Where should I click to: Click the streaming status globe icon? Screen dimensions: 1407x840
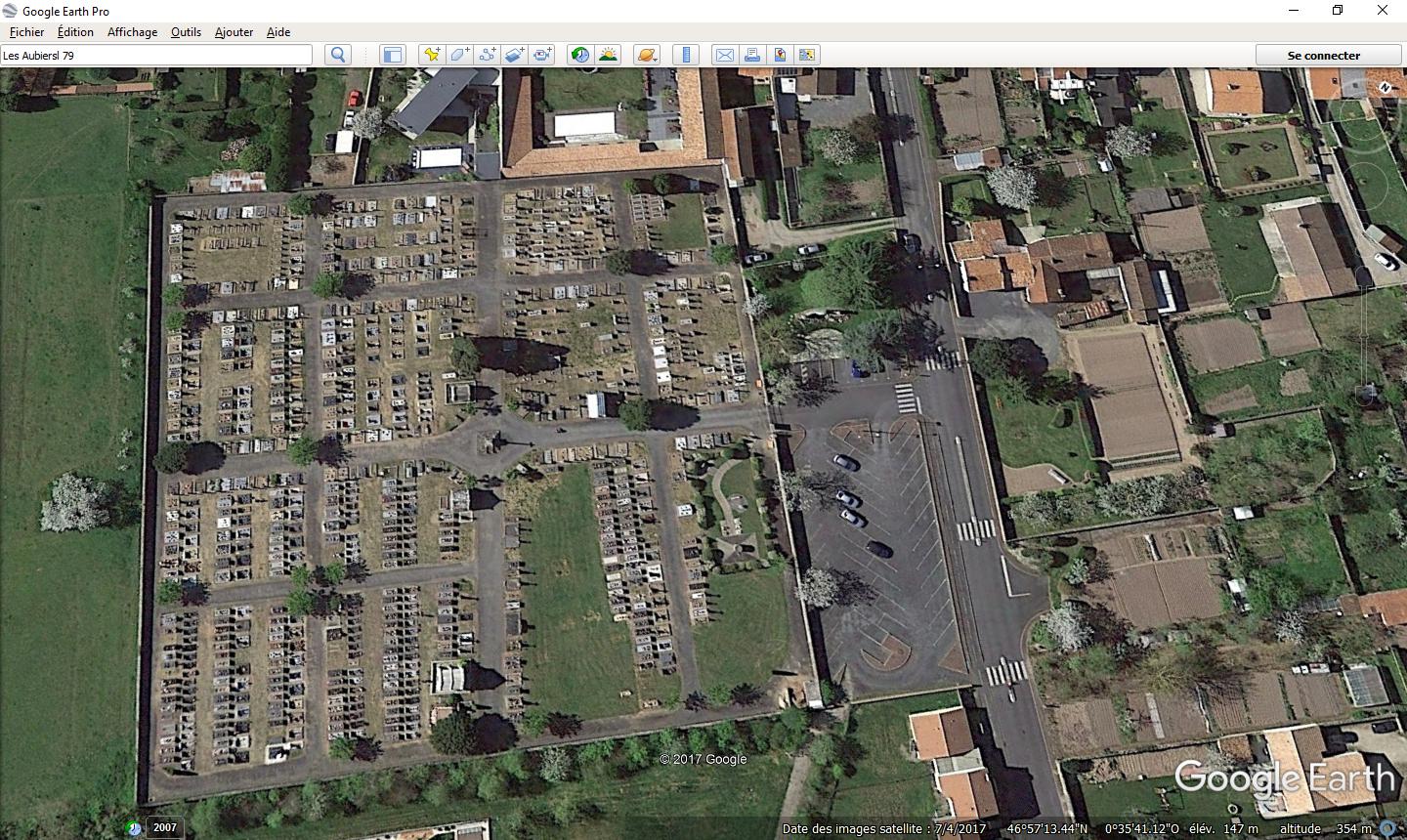tap(1388, 828)
